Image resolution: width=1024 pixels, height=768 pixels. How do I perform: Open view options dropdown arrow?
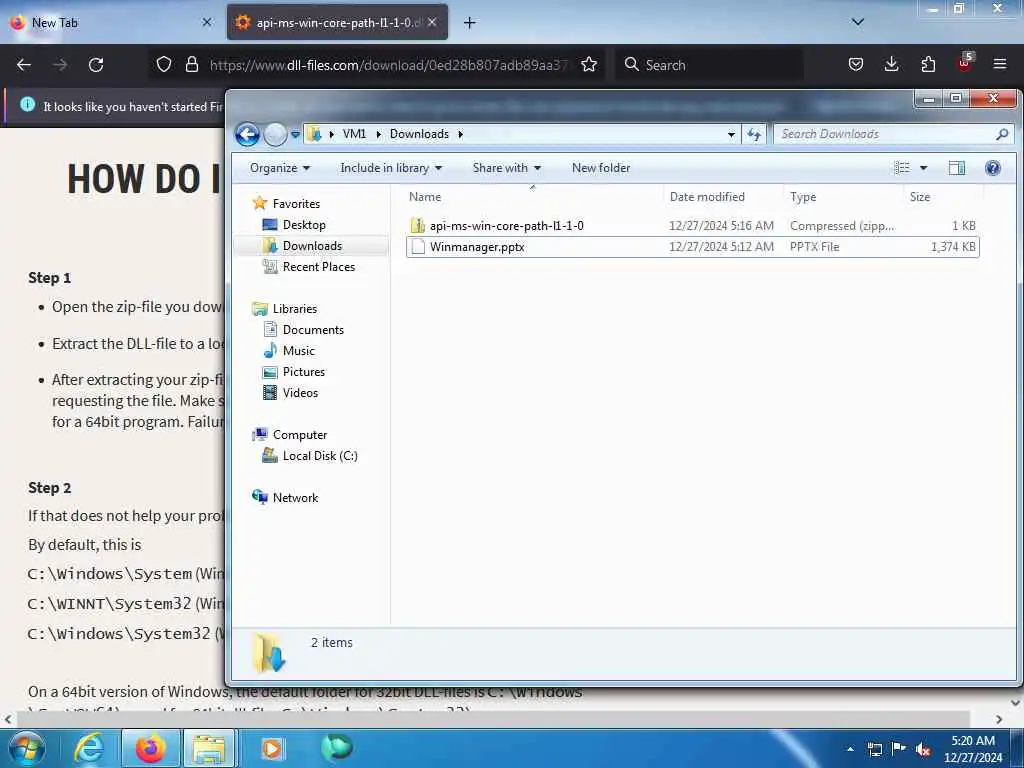(x=923, y=168)
